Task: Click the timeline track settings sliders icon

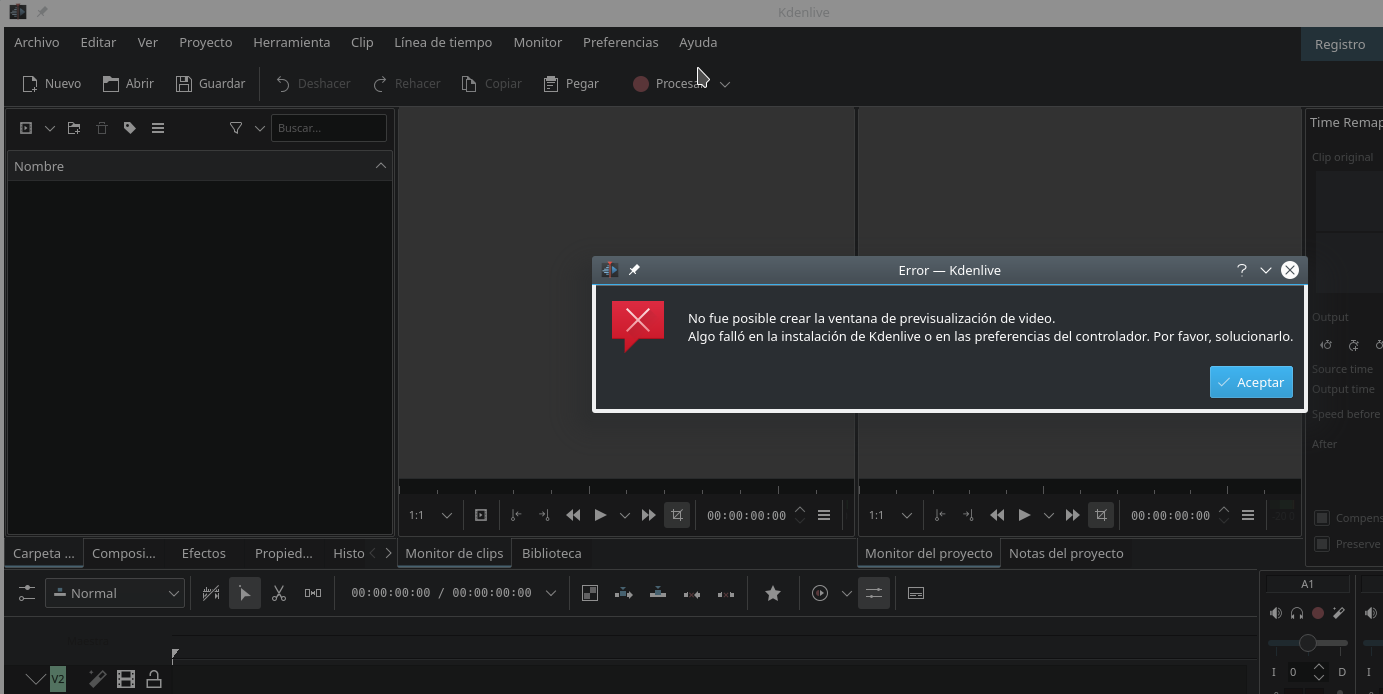Action: pos(27,593)
